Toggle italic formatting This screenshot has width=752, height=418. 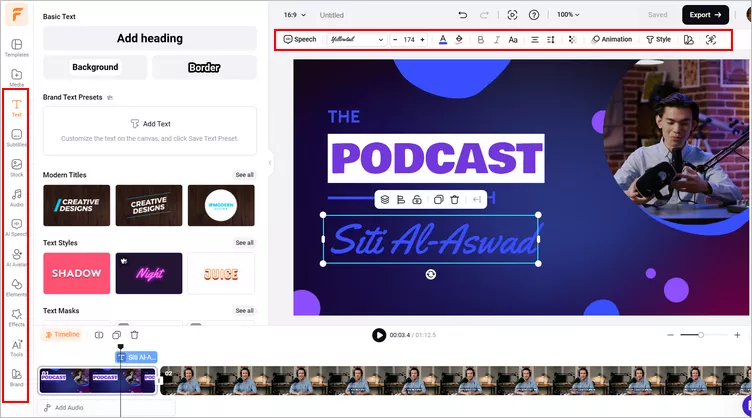[497, 40]
